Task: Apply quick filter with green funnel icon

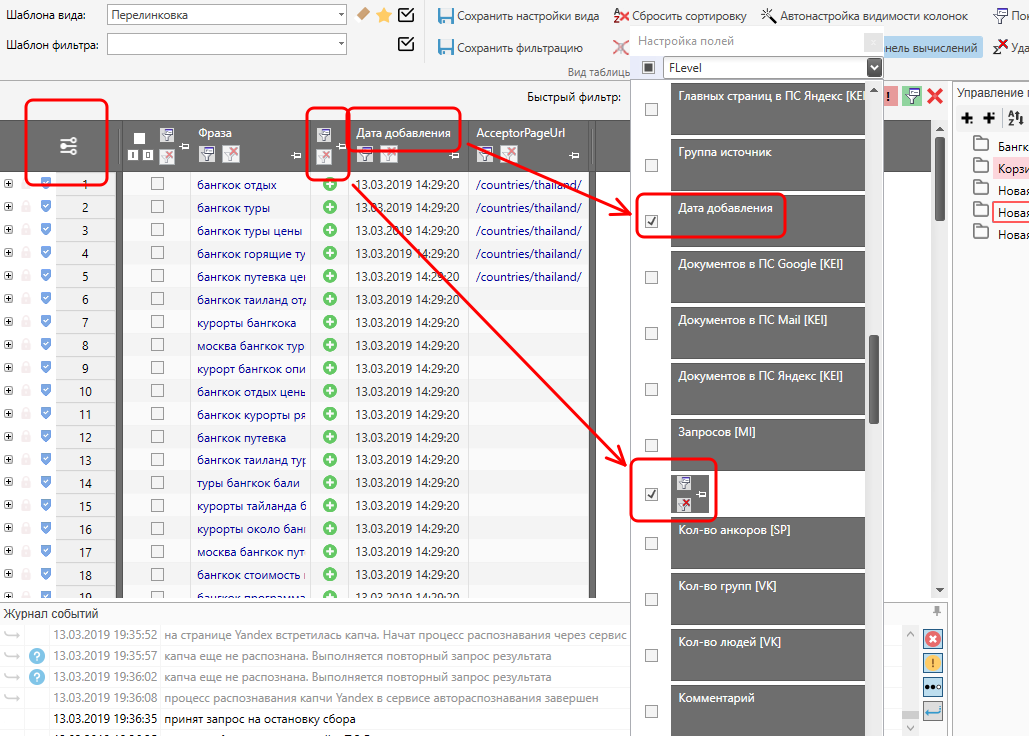Action: click(911, 96)
